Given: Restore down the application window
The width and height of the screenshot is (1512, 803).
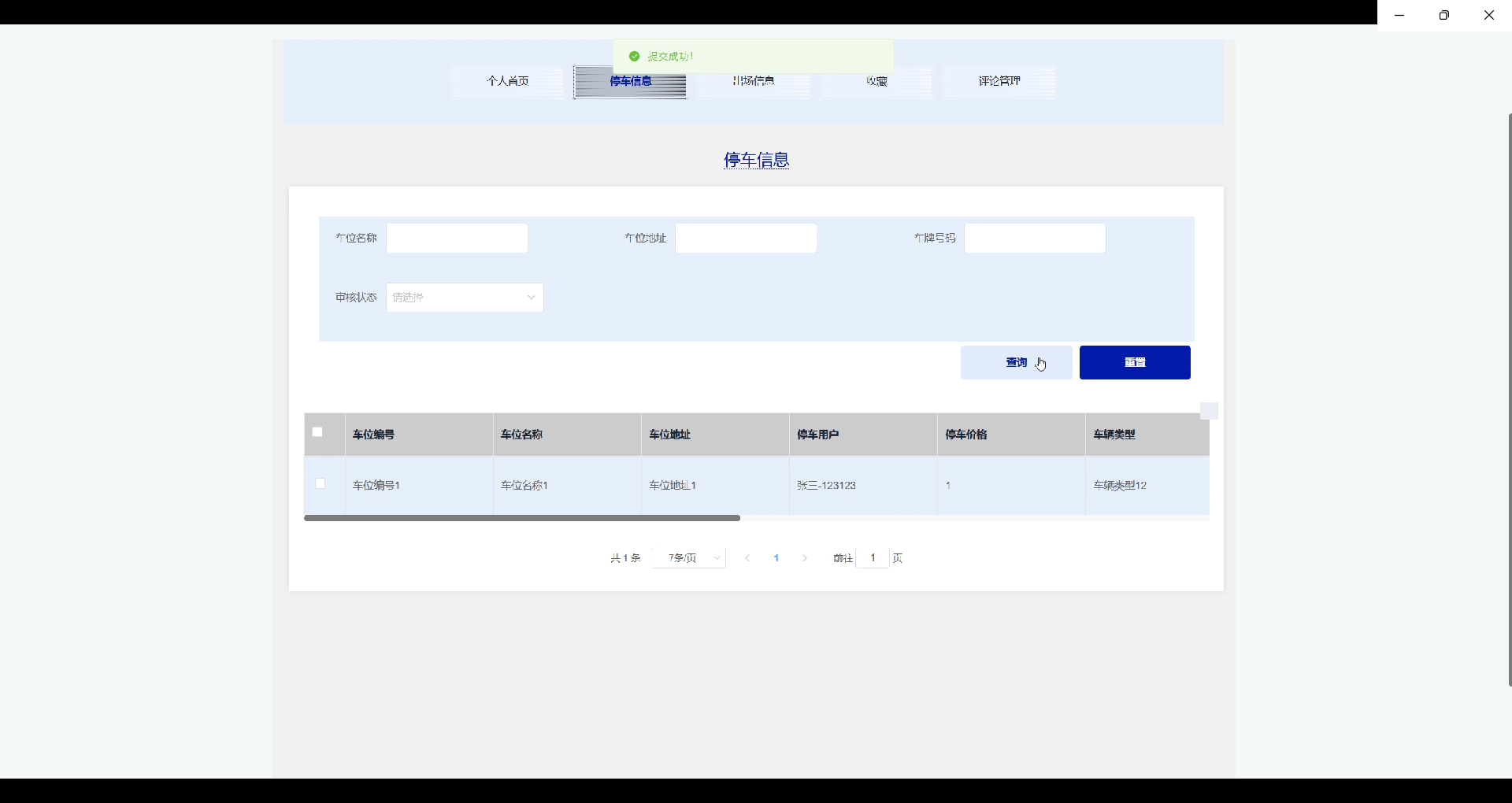Looking at the screenshot, I should point(1444,15).
